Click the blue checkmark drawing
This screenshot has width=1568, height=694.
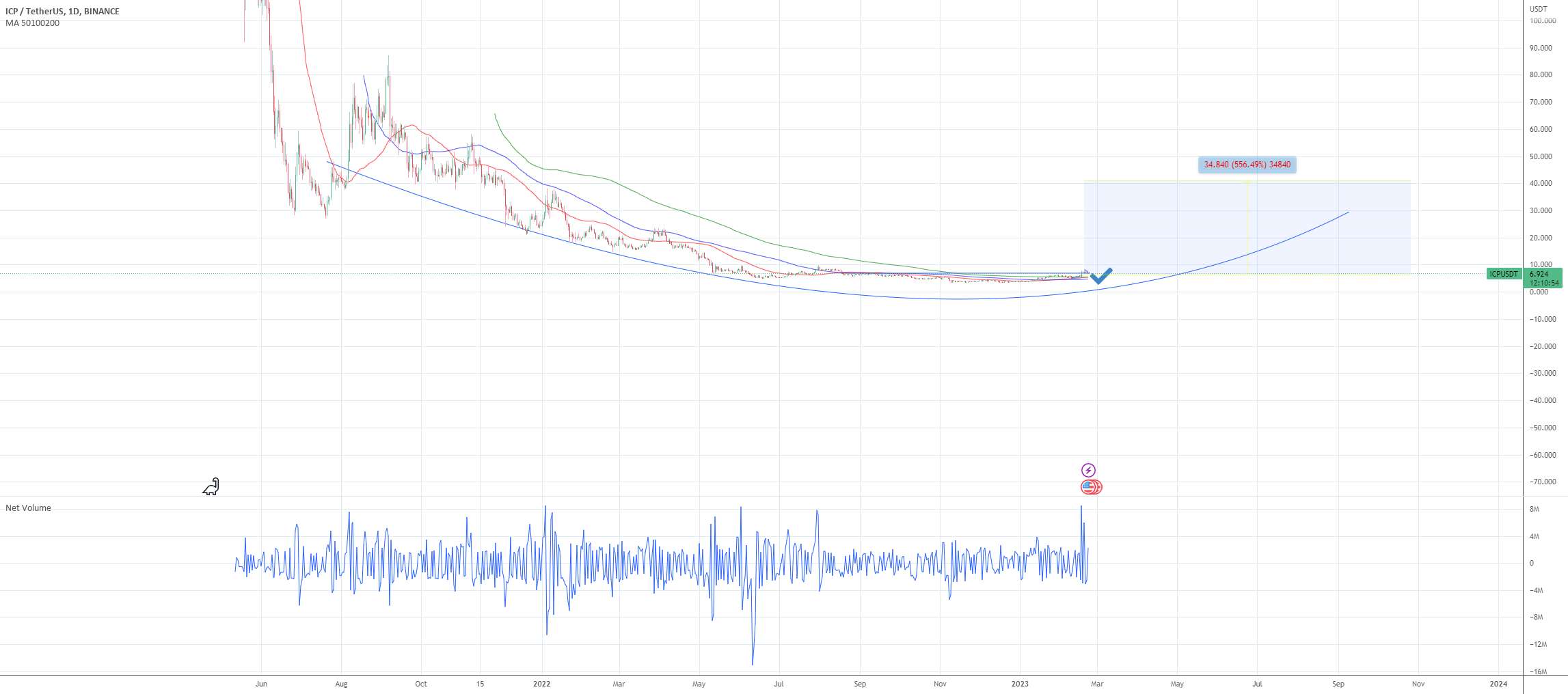pyautogui.click(x=1101, y=275)
